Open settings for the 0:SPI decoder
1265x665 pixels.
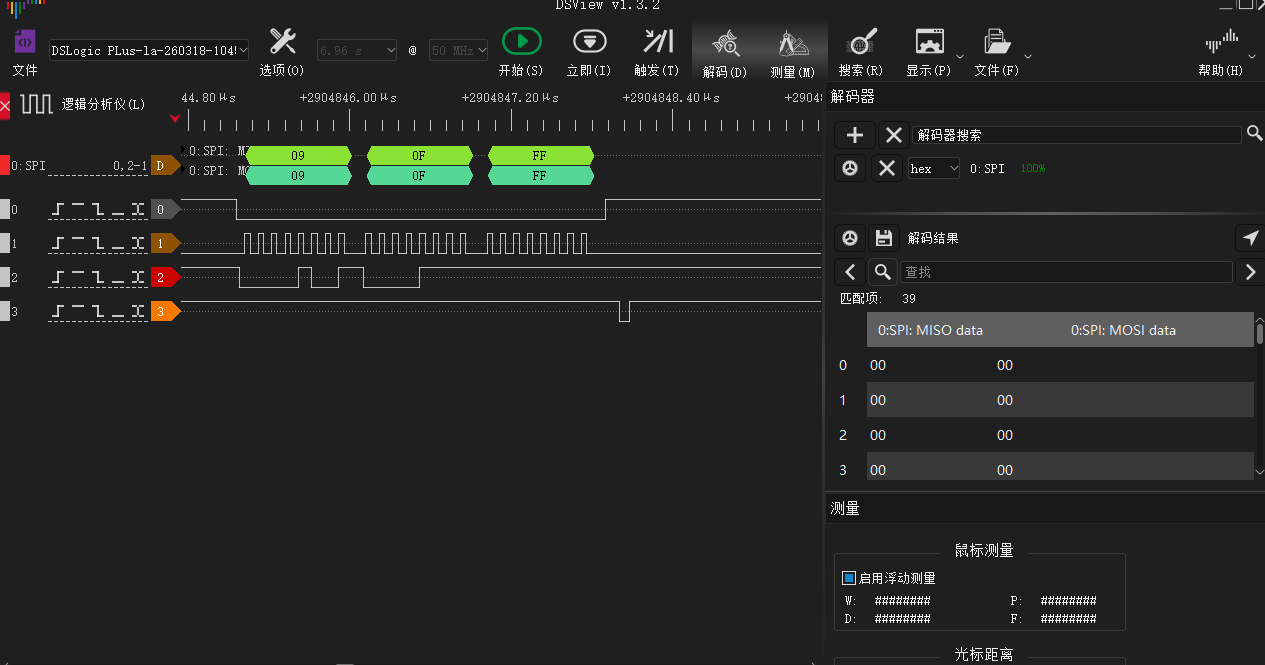point(850,168)
